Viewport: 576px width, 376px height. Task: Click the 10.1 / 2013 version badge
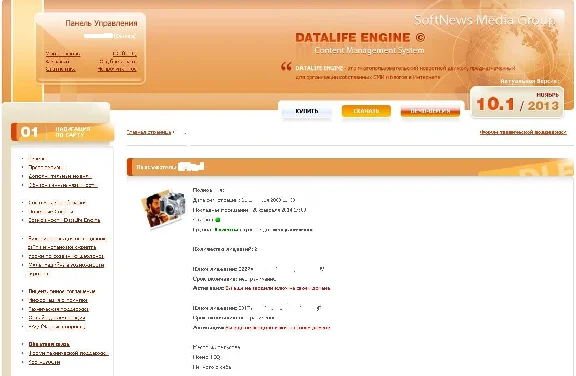coord(517,103)
